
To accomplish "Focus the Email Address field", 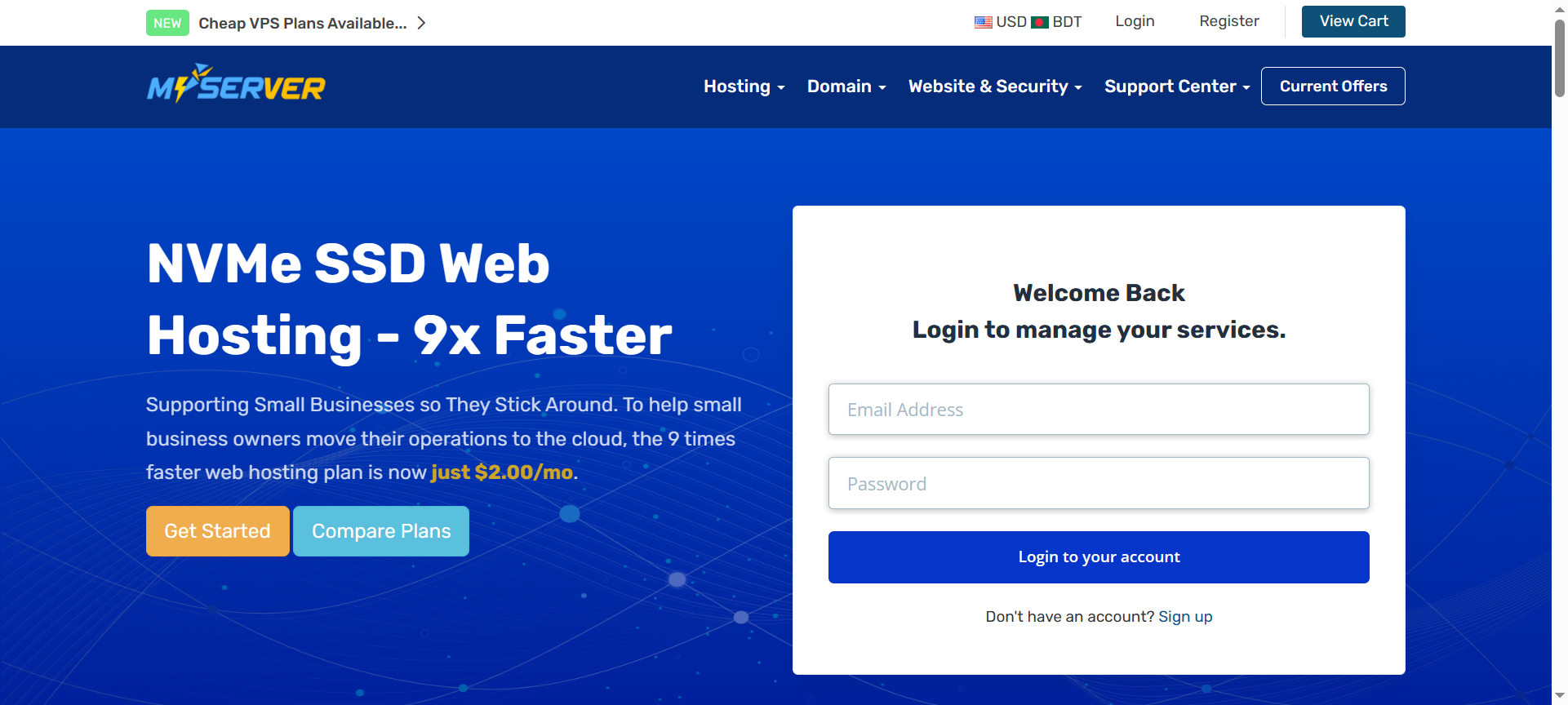I will click(x=1099, y=410).
